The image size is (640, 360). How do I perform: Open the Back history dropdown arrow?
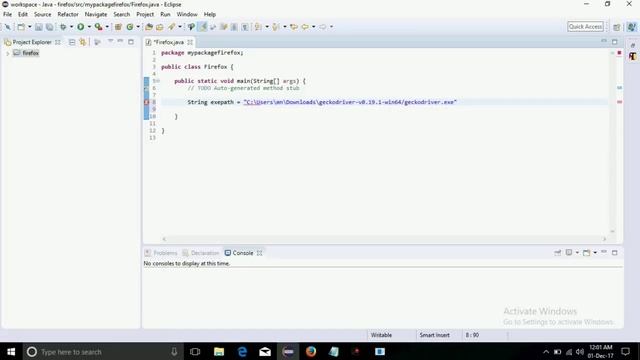[313, 27]
